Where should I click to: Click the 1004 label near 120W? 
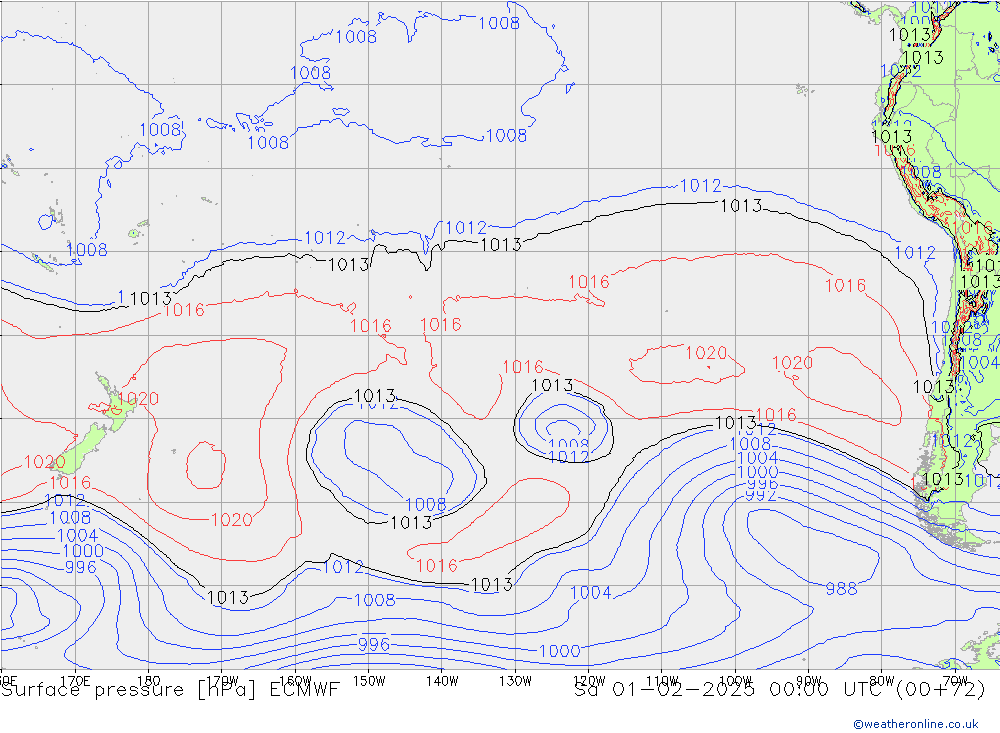point(590,593)
